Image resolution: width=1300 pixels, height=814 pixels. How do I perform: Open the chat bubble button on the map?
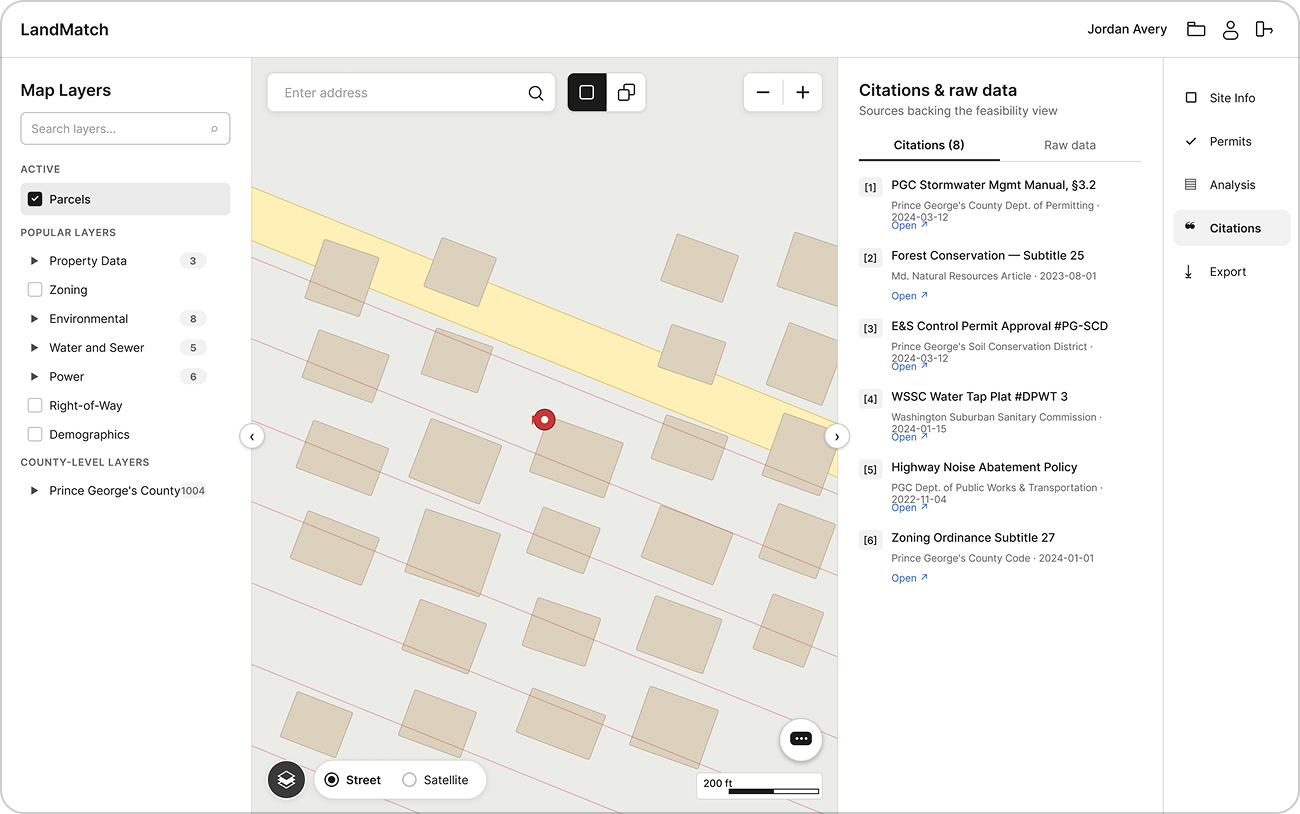click(801, 739)
